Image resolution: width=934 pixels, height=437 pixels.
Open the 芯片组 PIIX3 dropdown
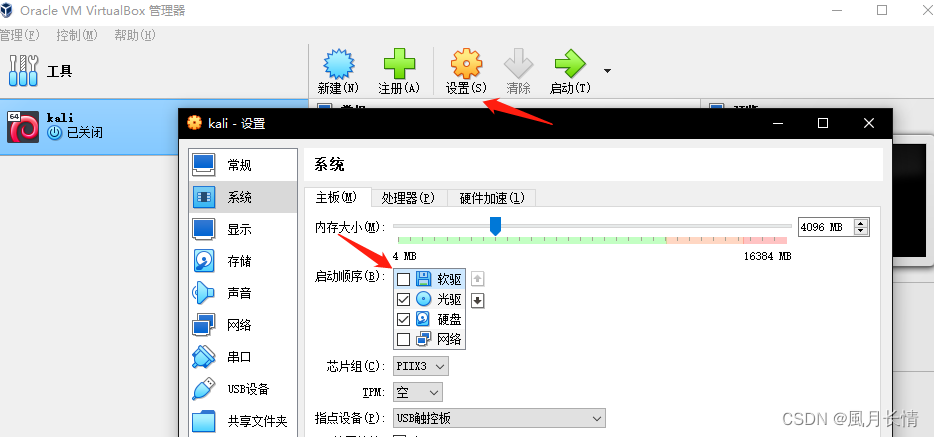421,366
